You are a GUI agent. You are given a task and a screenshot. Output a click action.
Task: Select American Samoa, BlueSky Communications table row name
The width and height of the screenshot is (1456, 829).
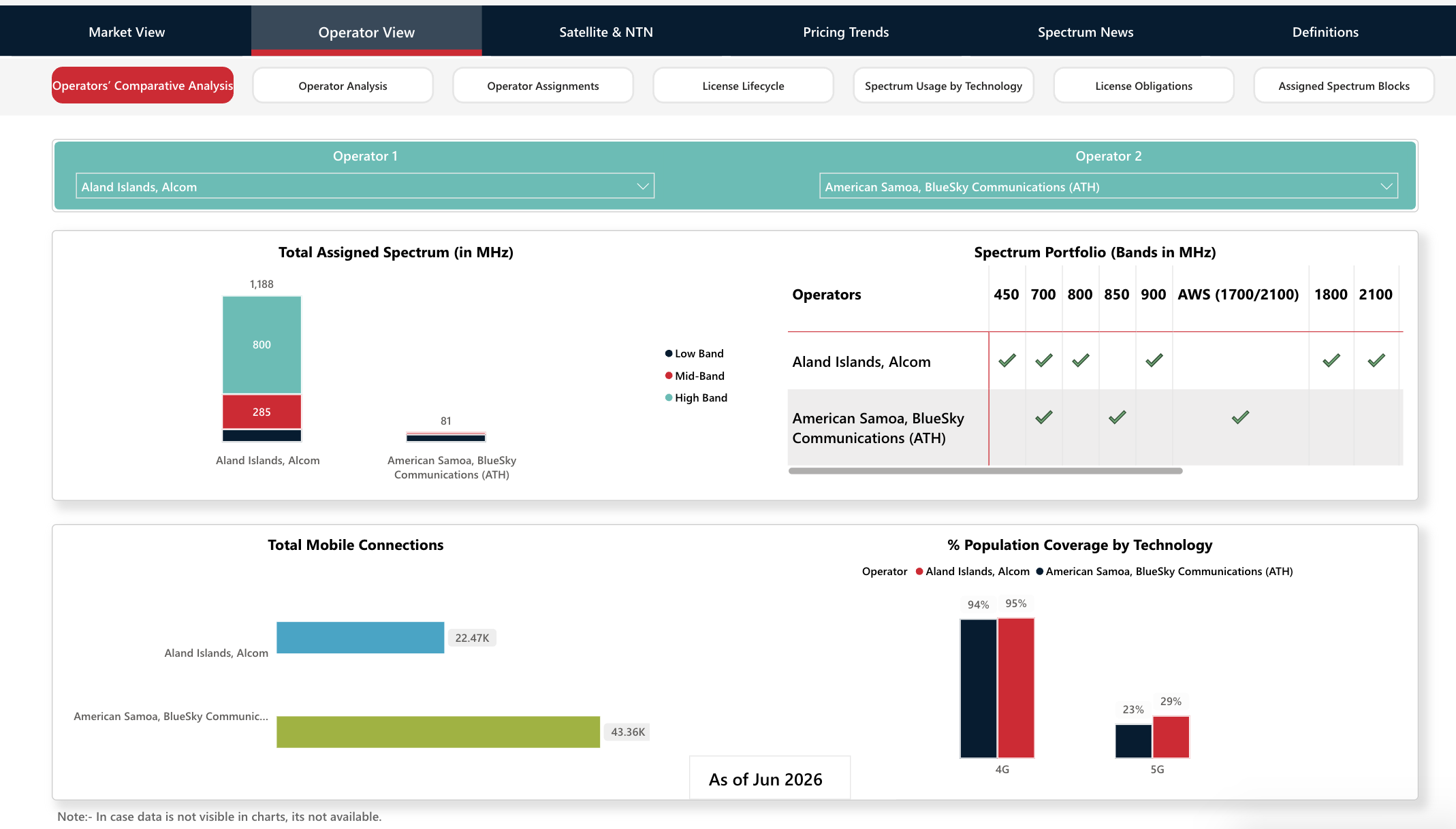click(x=879, y=428)
